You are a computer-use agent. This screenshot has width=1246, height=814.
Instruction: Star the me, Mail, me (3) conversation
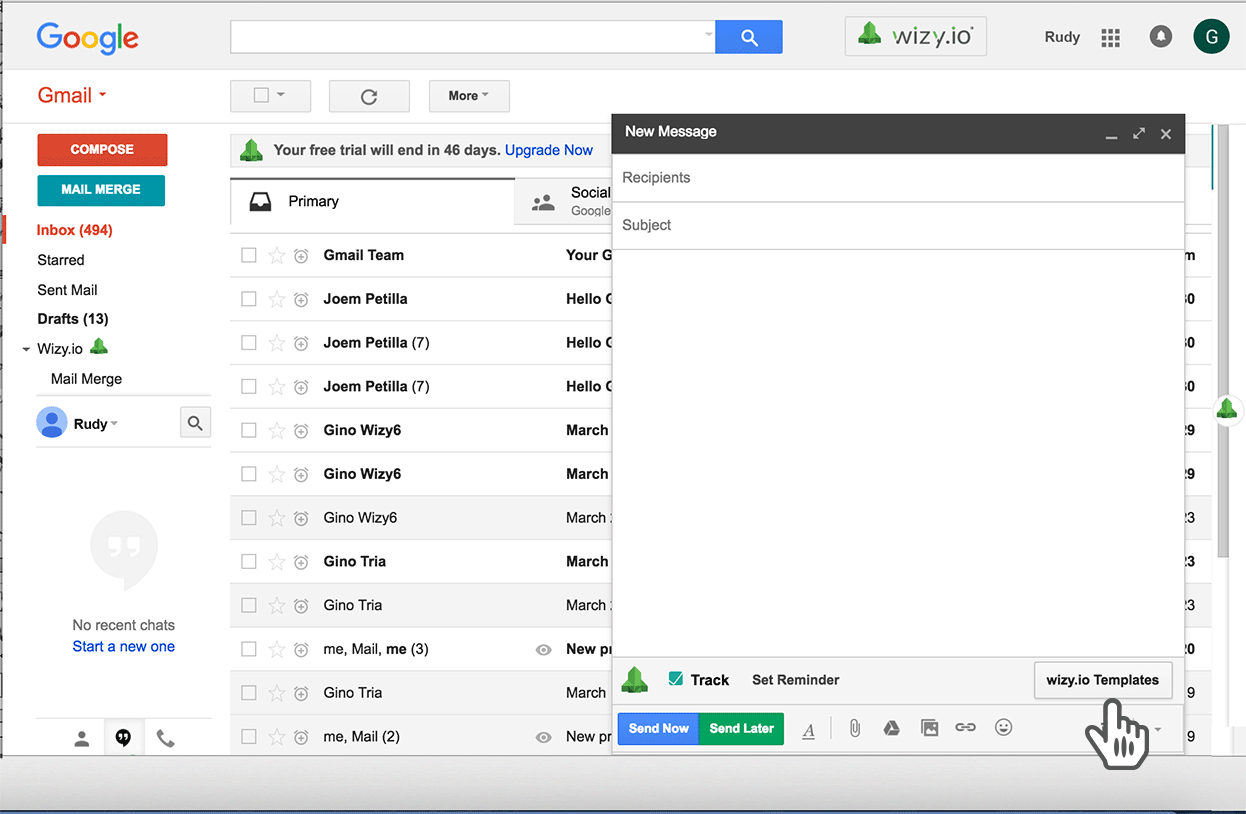[x=277, y=649]
